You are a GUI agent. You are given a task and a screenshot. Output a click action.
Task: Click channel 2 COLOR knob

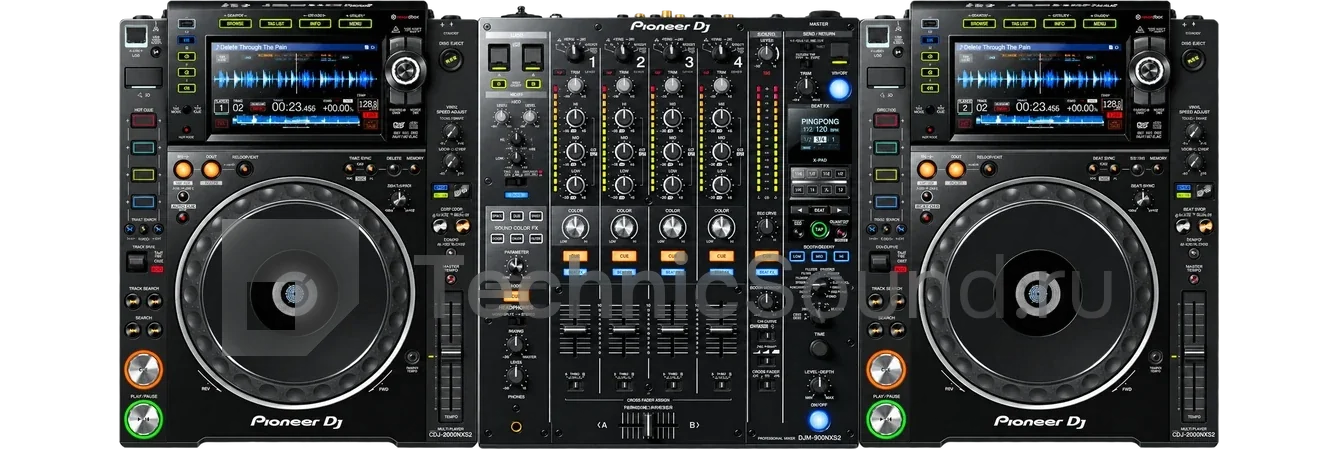point(623,226)
